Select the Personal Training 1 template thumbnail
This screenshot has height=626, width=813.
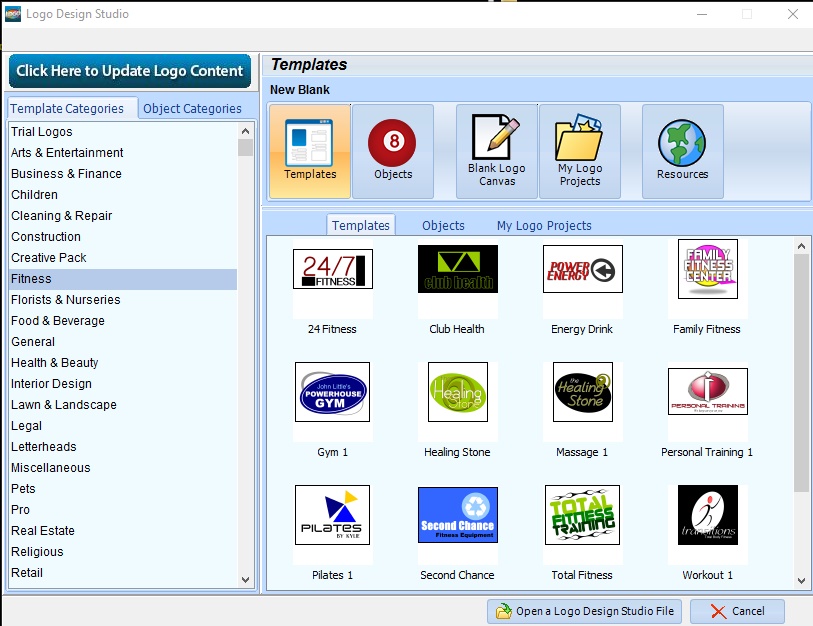(708, 392)
